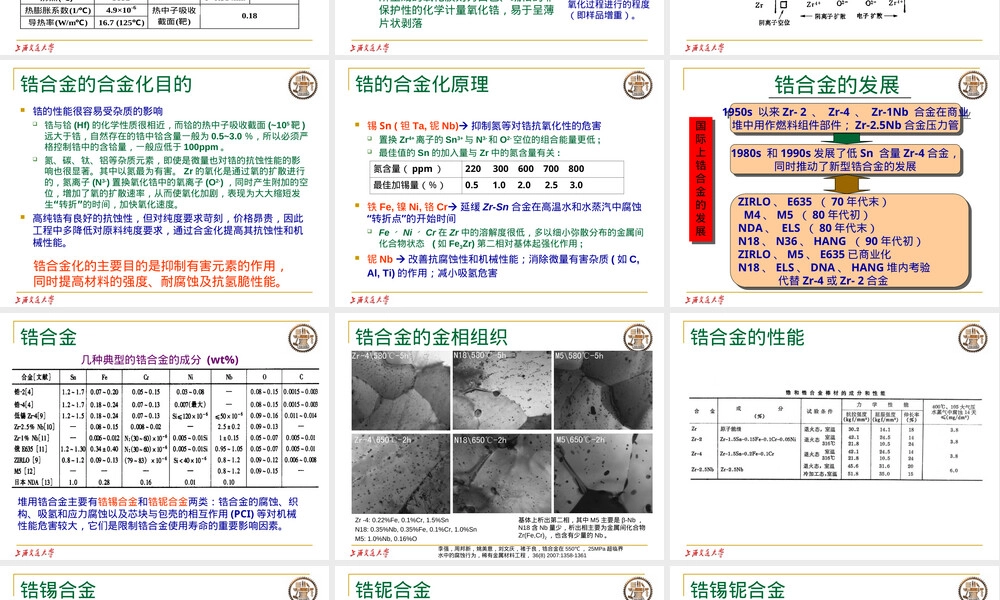
Task: Click 上海交通大学 footer logo under 合金化原理 slide
Action: click(370, 300)
